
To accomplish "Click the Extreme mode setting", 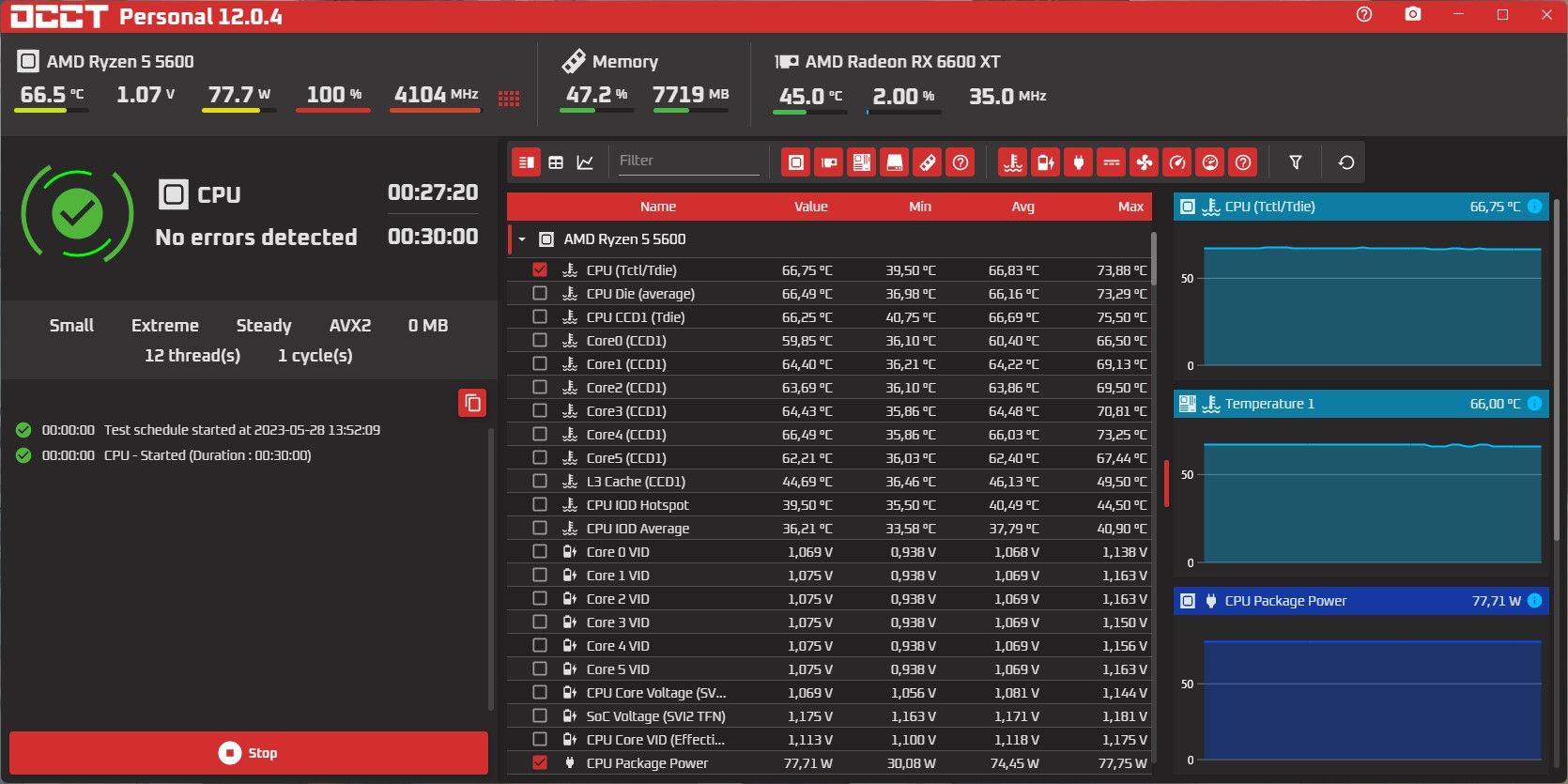I will [165, 326].
